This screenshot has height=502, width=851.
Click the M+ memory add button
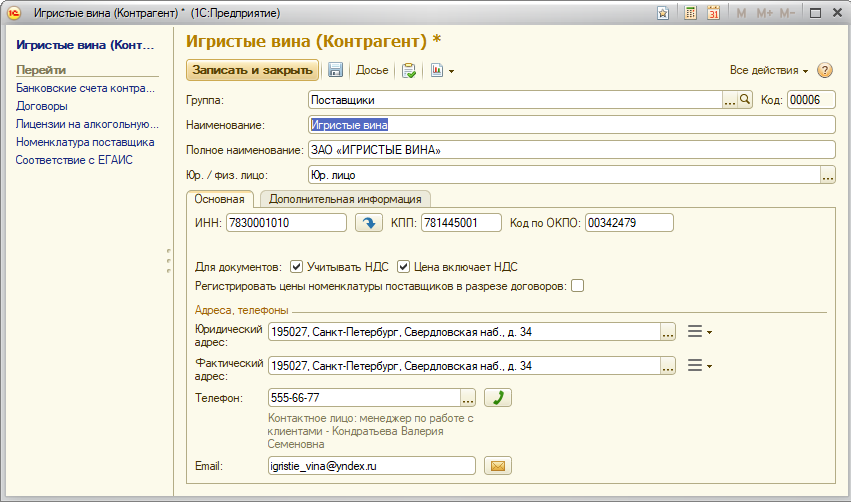click(764, 13)
